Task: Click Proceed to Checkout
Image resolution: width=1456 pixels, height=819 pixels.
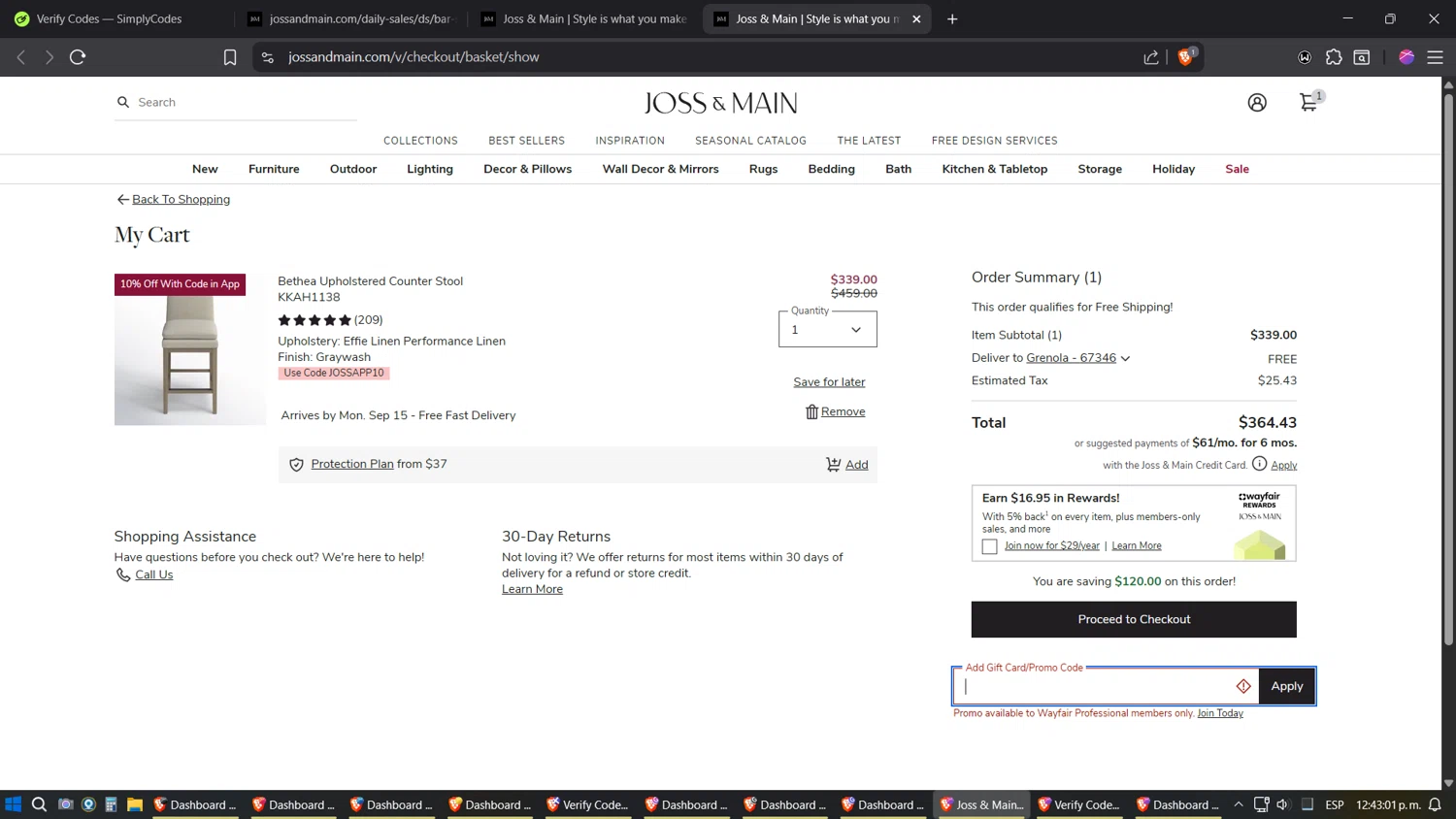Action: (x=1134, y=619)
